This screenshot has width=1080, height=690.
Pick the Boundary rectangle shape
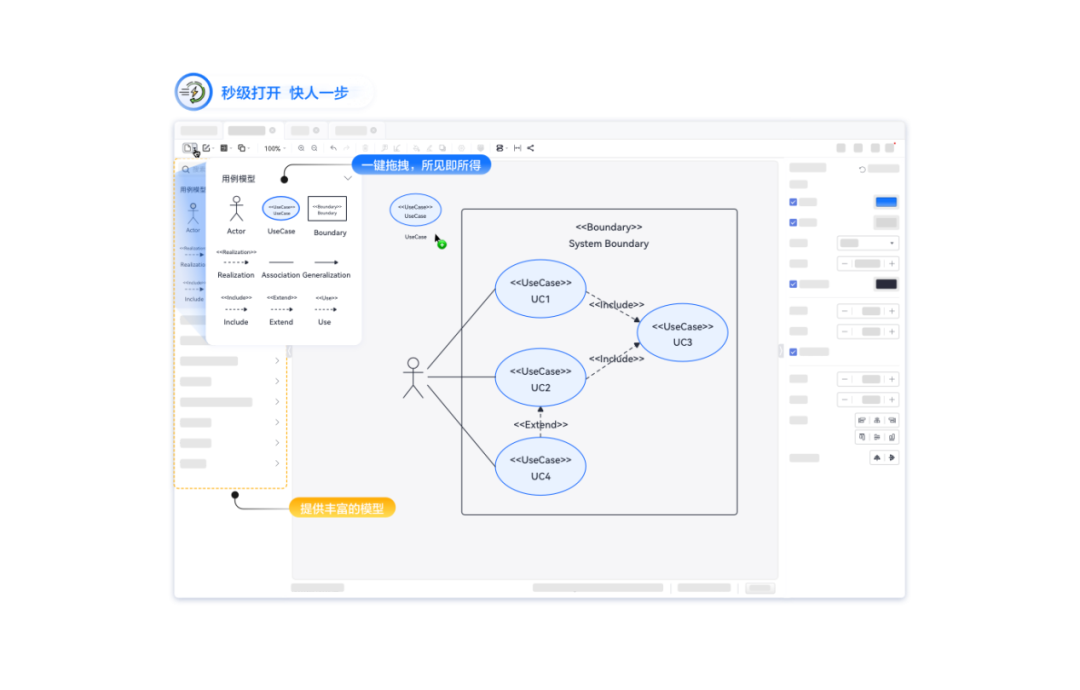(x=327, y=209)
